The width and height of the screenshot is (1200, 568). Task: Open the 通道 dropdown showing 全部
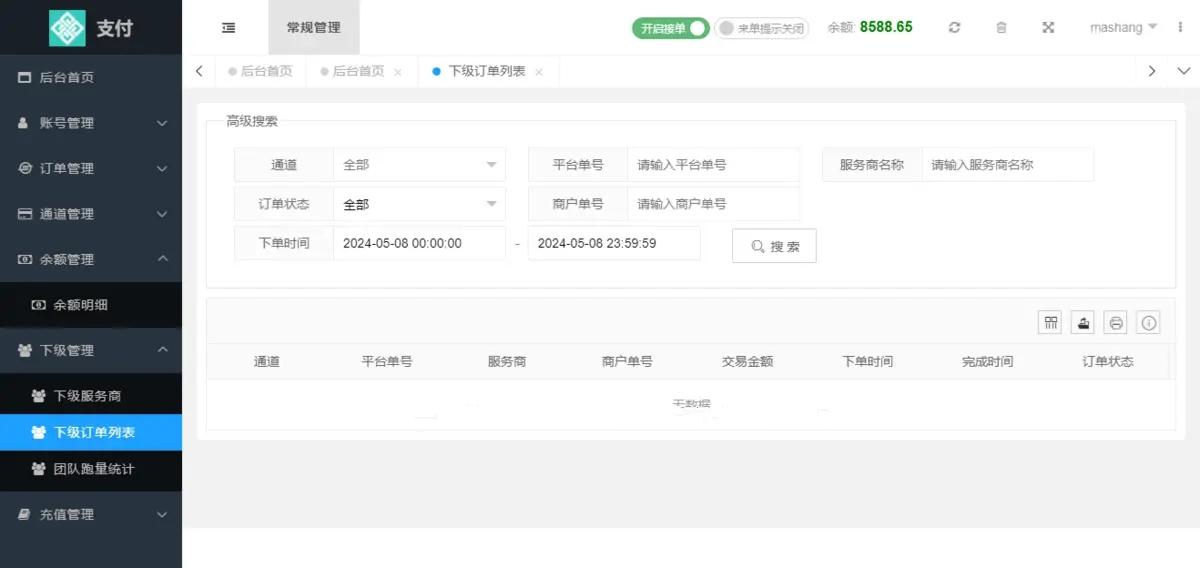[419, 165]
